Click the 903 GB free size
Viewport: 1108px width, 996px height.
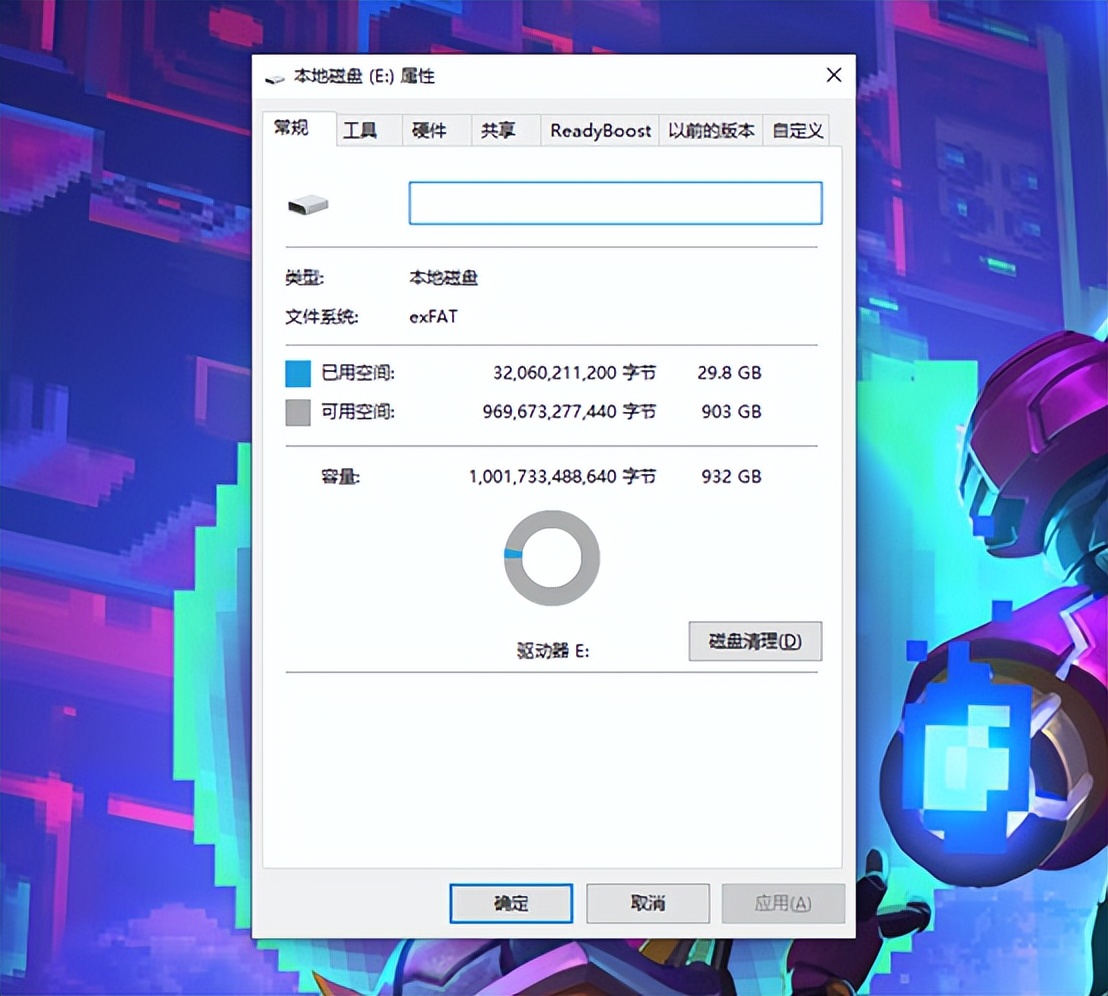point(731,411)
